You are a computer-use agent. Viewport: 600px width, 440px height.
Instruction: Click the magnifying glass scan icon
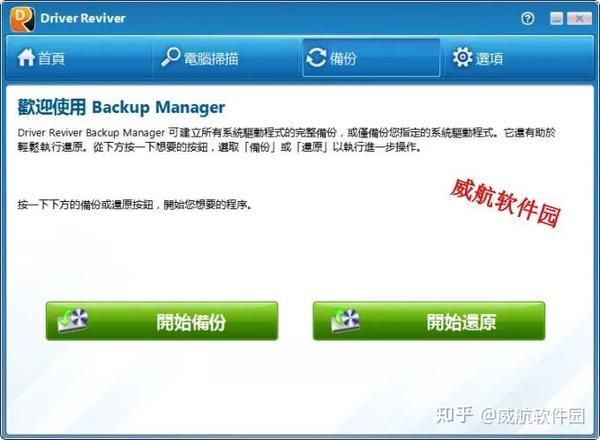pyautogui.click(x=170, y=57)
